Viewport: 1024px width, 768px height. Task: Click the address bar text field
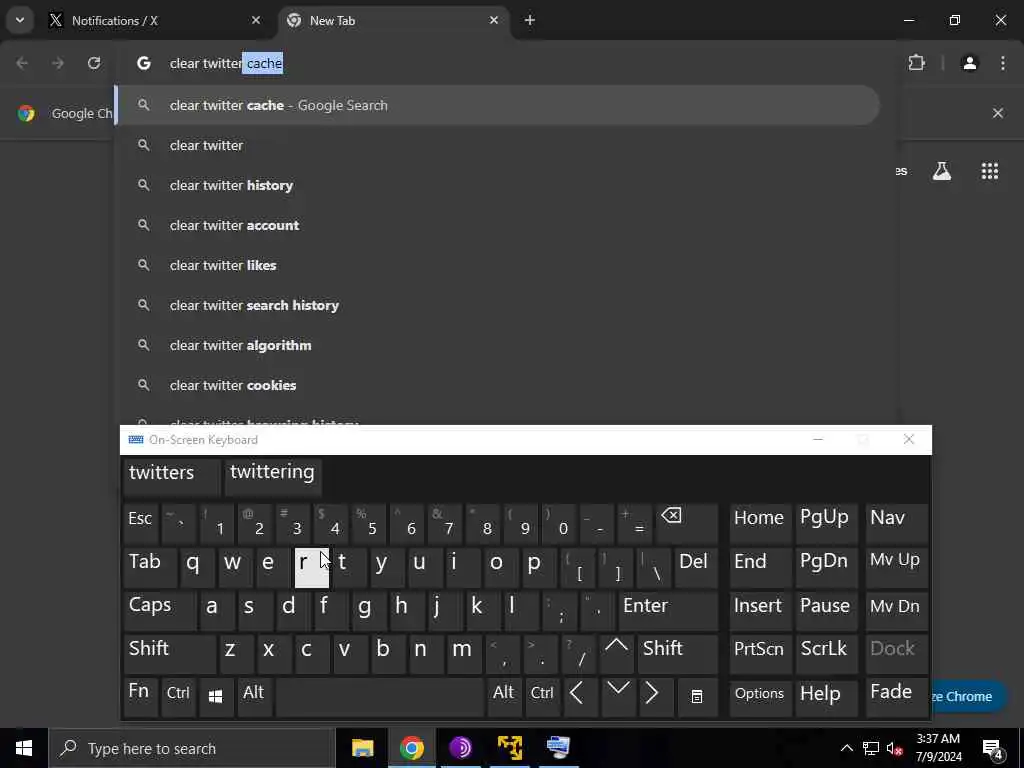(509, 63)
